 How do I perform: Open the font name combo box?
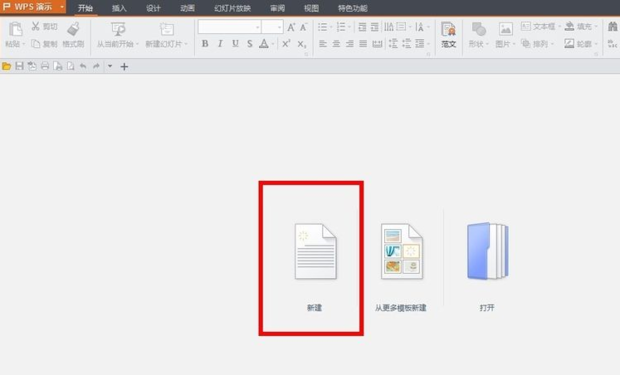point(229,27)
